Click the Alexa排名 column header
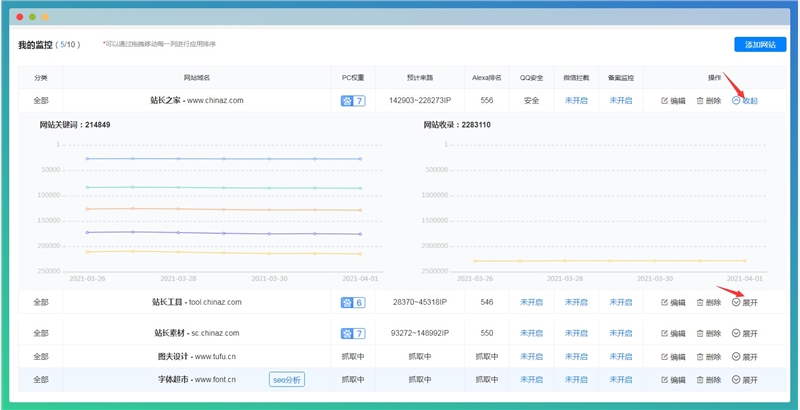Viewport: 800px width, 410px height. tap(486, 77)
